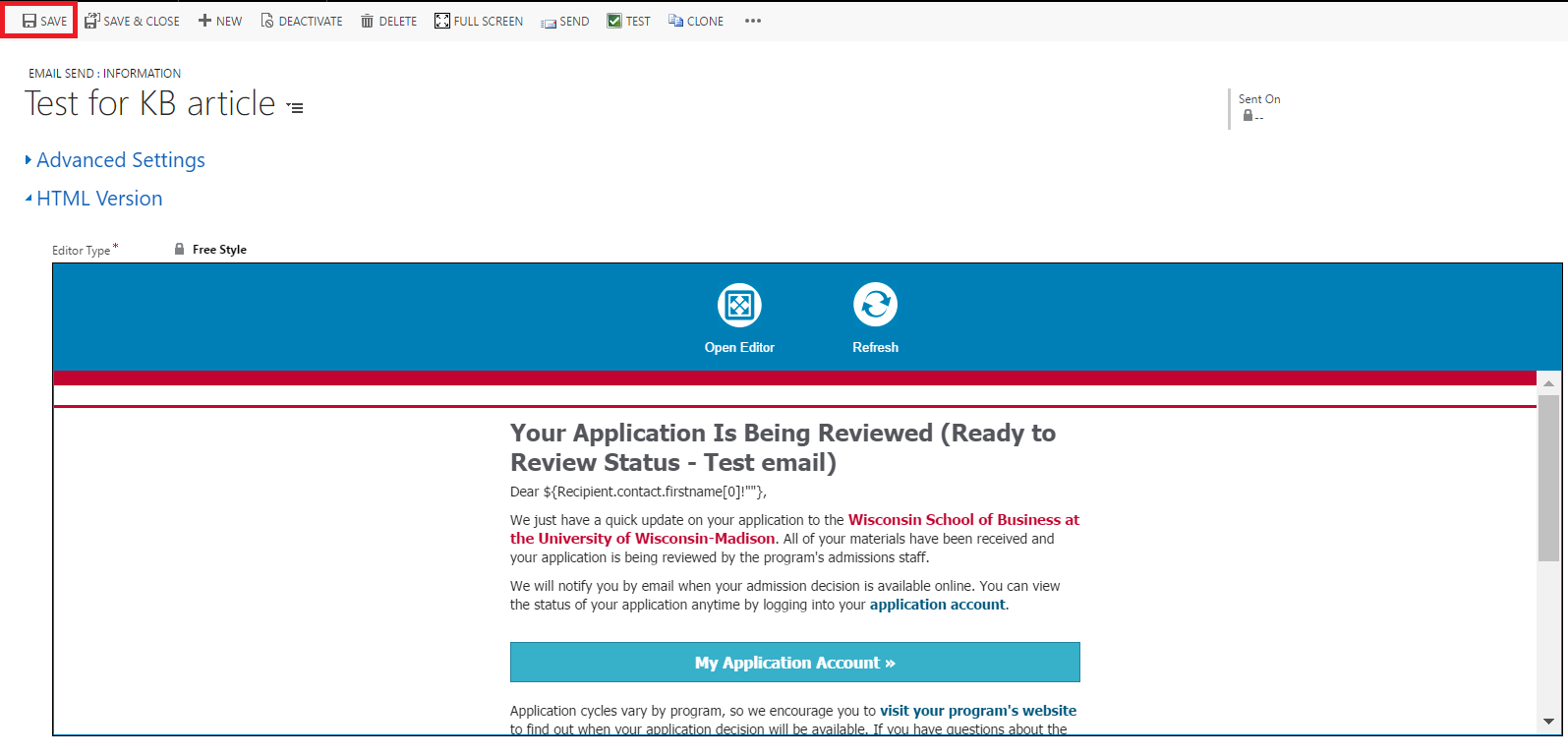This screenshot has width=1568, height=755.
Task: Click the preview scrollbar down arrow
Action: (x=1548, y=722)
